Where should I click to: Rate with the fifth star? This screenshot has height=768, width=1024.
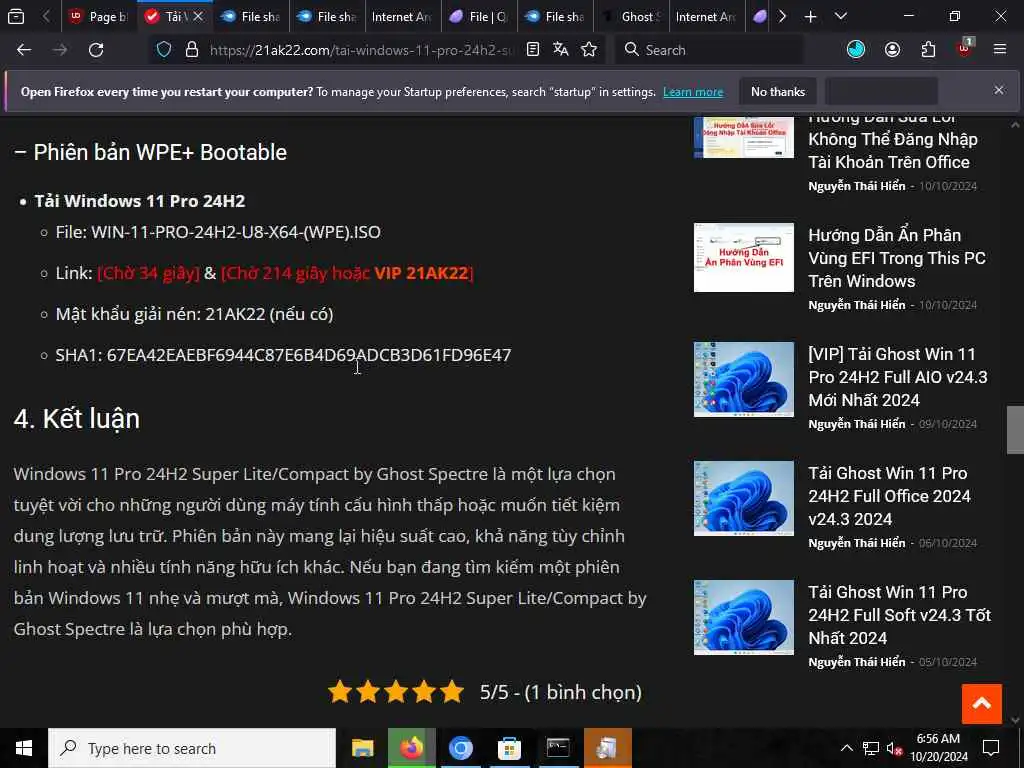[452, 692]
